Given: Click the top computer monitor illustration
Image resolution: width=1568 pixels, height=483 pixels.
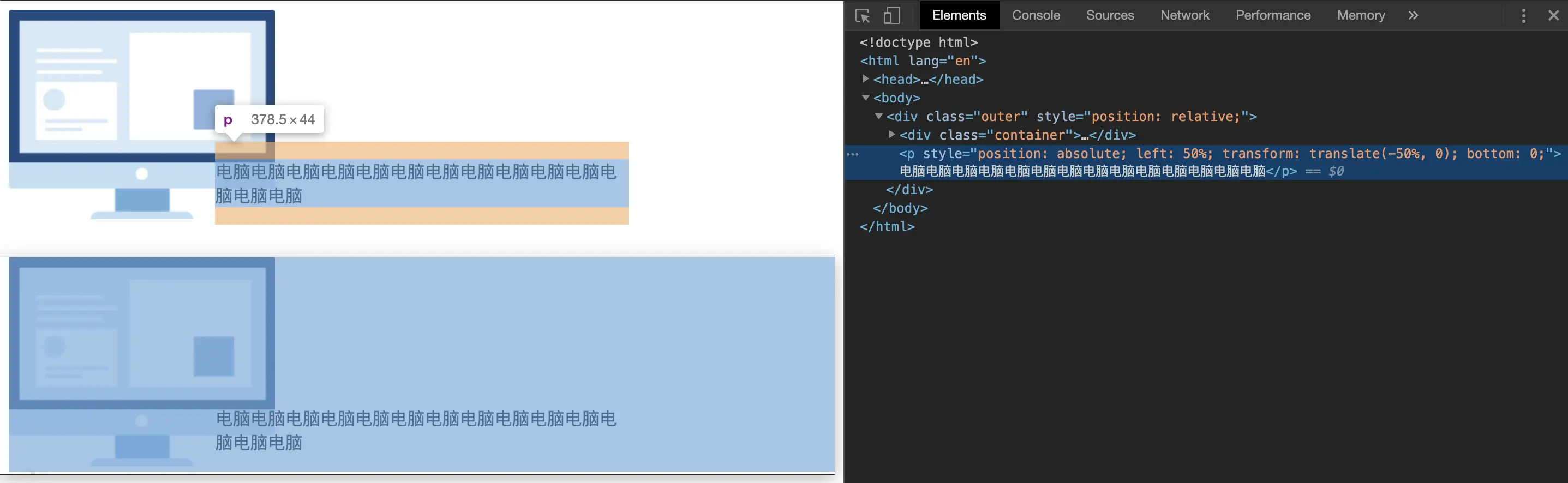Looking at the screenshot, I should click(x=141, y=114).
